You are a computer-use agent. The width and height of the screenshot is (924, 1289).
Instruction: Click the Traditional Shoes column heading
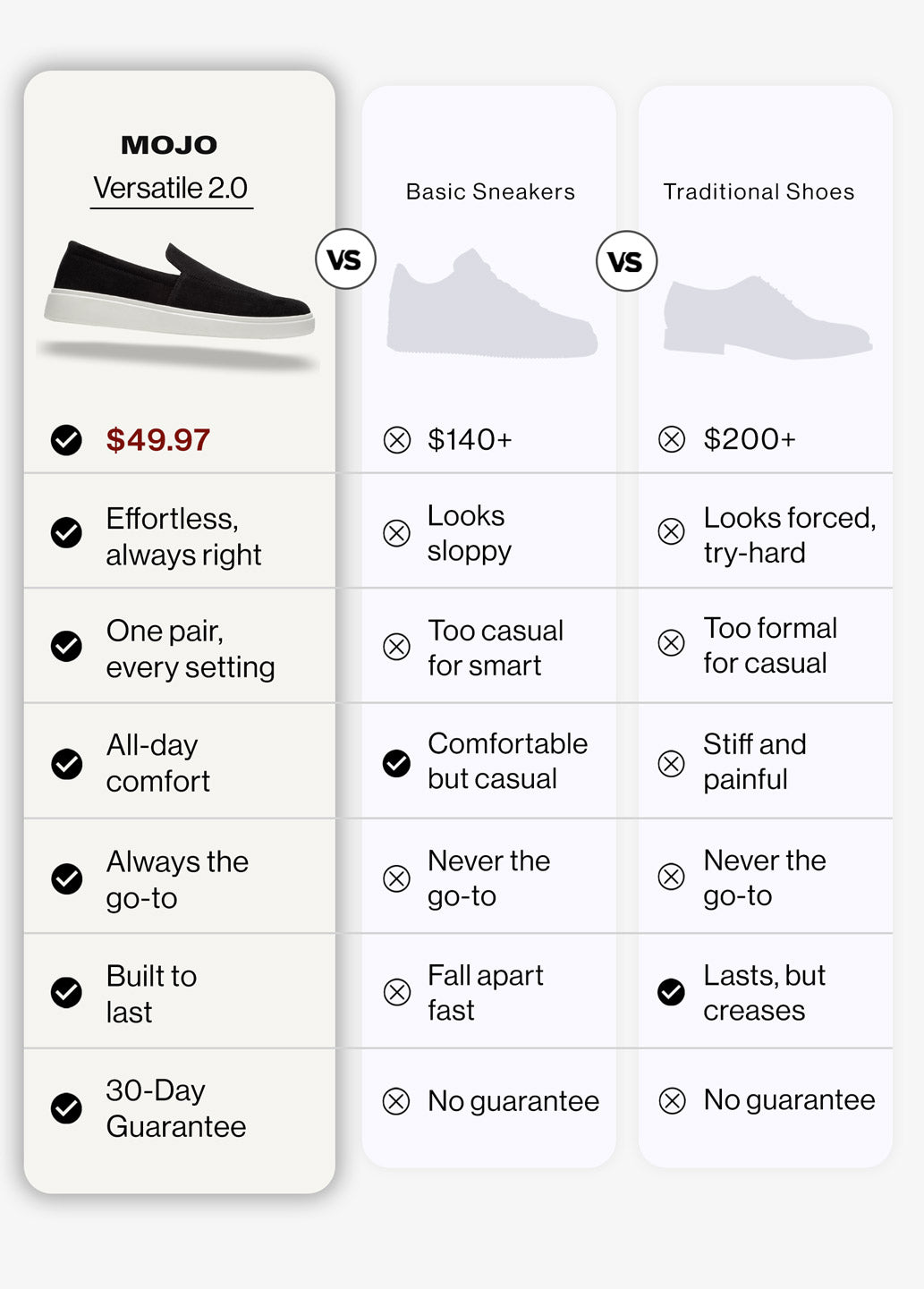(x=759, y=191)
